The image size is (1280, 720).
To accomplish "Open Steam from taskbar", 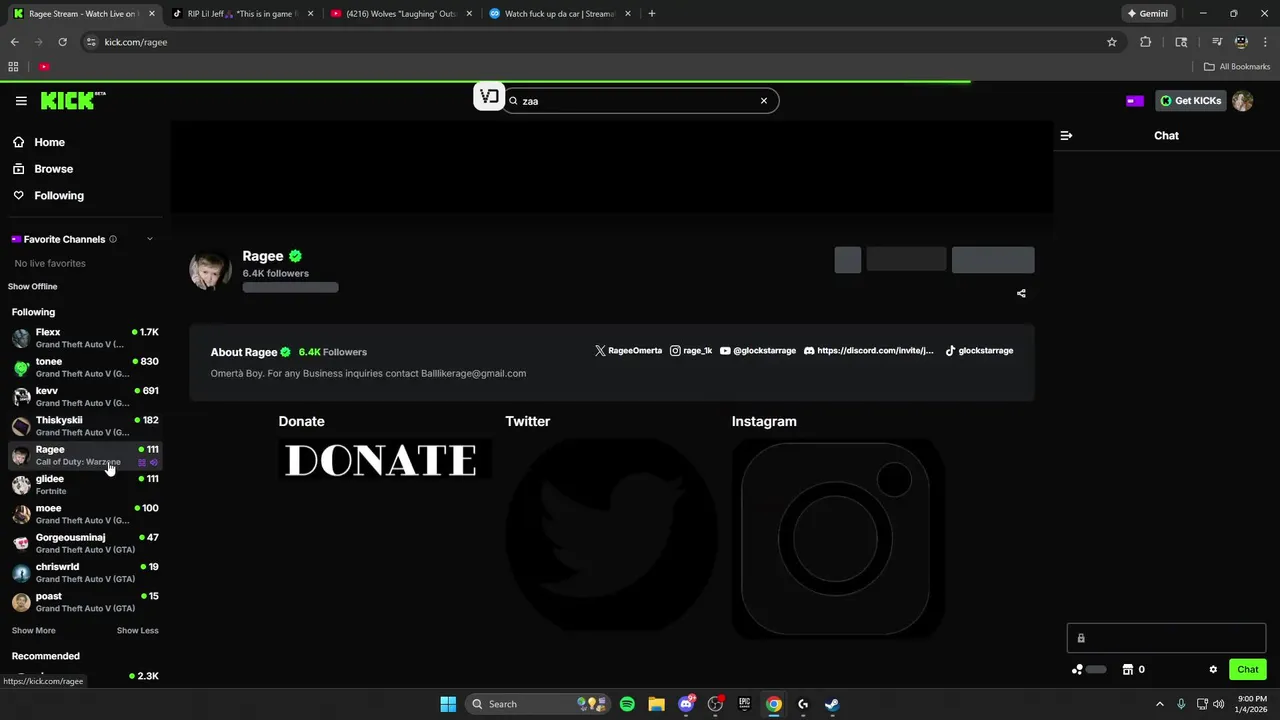I will (832, 704).
